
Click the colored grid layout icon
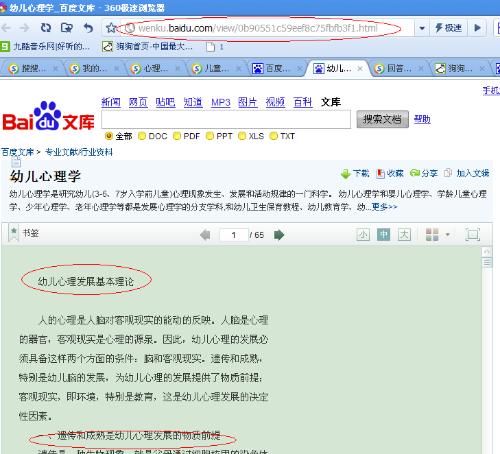pos(432,235)
